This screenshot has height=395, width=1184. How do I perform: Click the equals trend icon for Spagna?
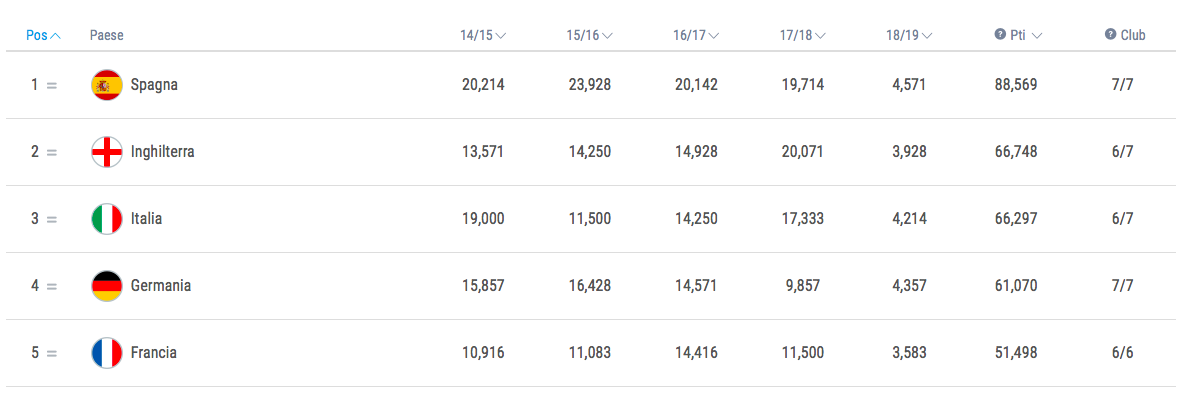point(51,86)
